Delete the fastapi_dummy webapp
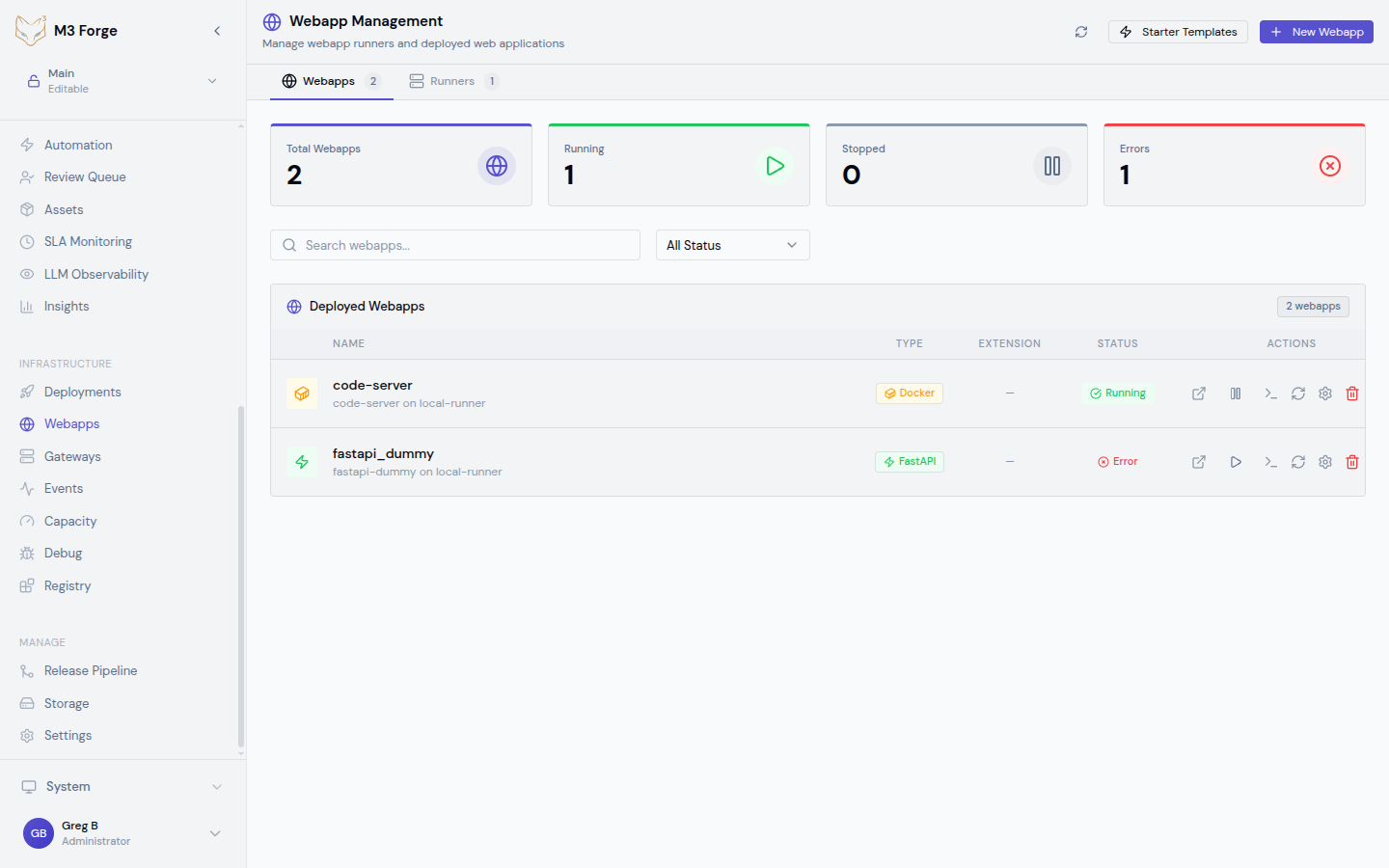 click(x=1352, y=462)
